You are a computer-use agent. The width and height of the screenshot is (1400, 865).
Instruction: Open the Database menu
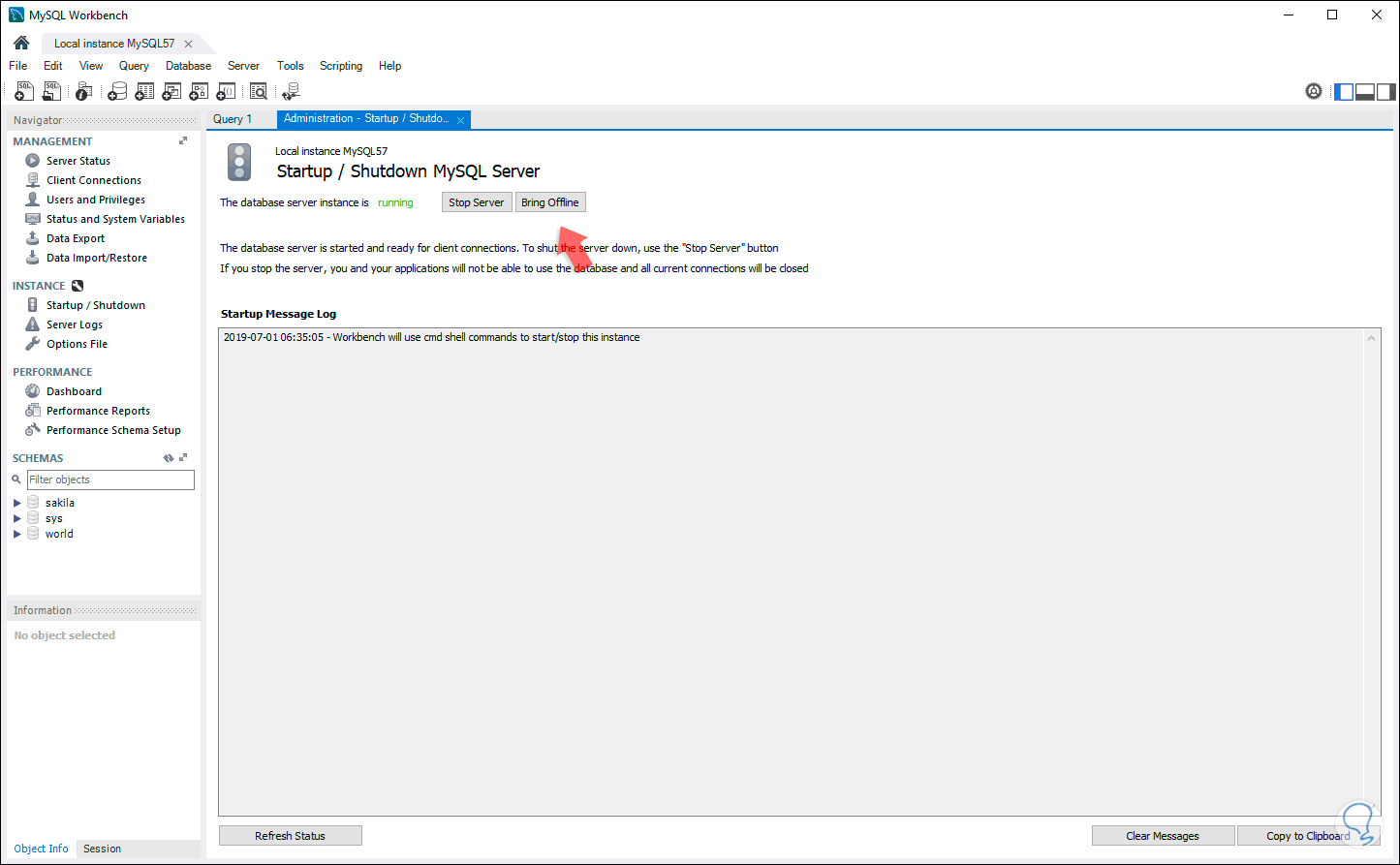[x=189, y=66]
